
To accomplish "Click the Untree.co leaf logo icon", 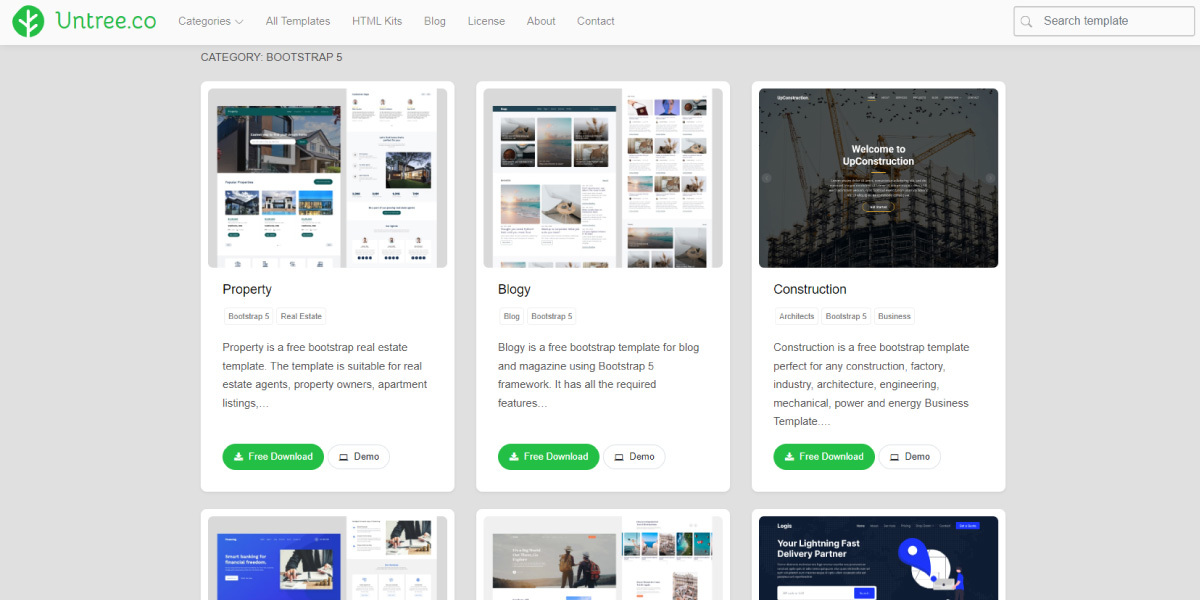I will [28, 21].
